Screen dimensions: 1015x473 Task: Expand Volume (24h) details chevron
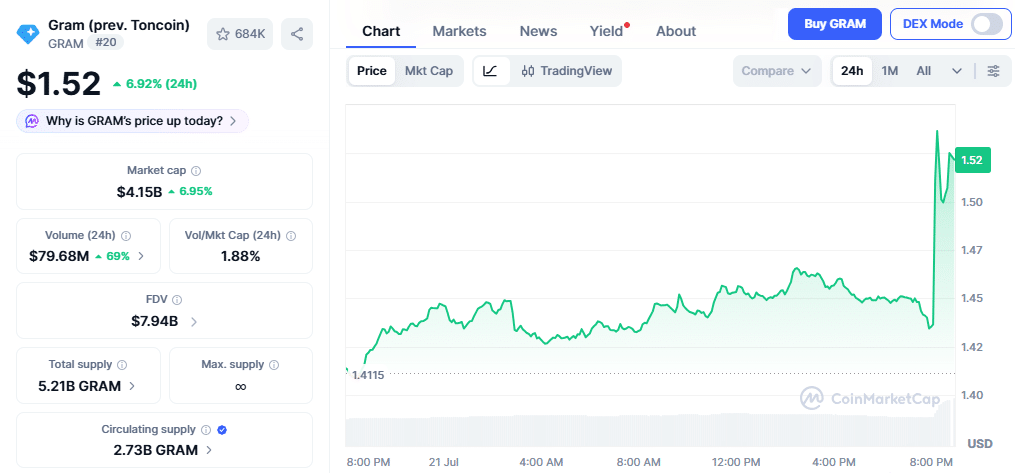pyautogui.click(x=141, y=256)
